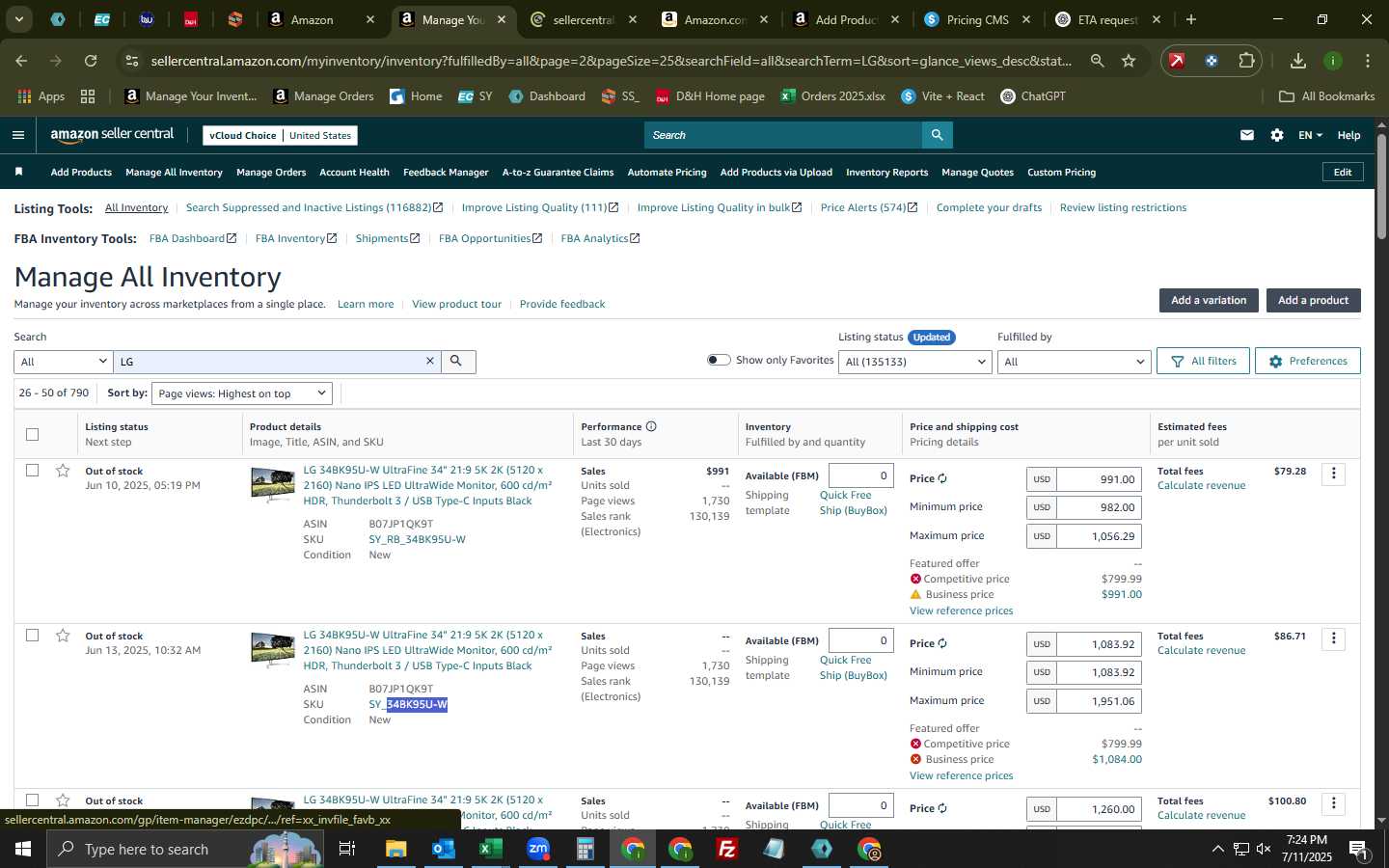The height and width of the screenshot is (868, 1389).
Task: Open actions menu for the $86.71 fee row
Action: tap(1334, 638)
